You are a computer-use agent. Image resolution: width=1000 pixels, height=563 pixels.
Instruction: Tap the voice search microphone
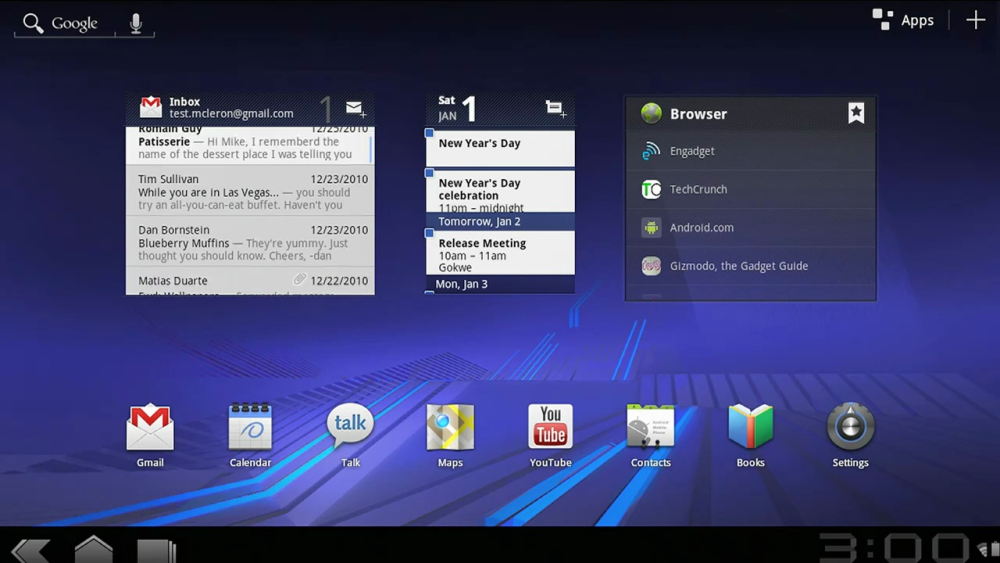(136, 23)
